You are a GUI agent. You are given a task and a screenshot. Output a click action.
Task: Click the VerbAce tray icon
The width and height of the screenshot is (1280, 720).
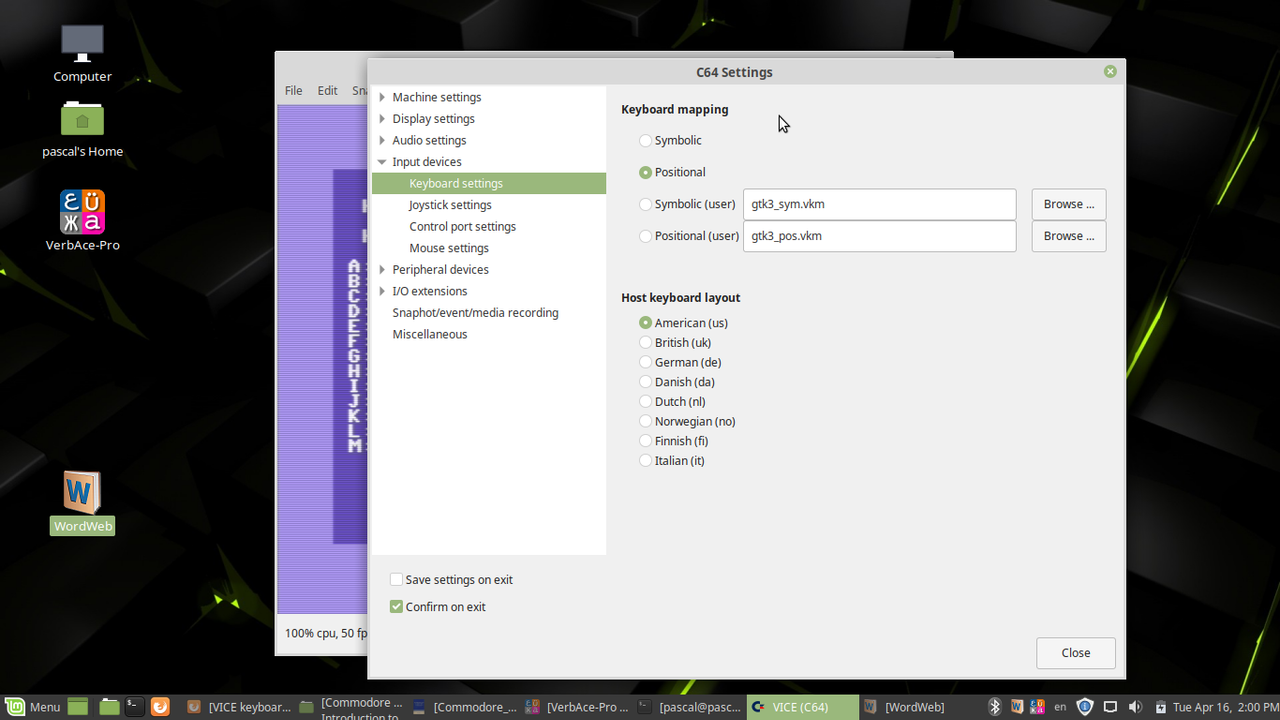[1037, 707]
